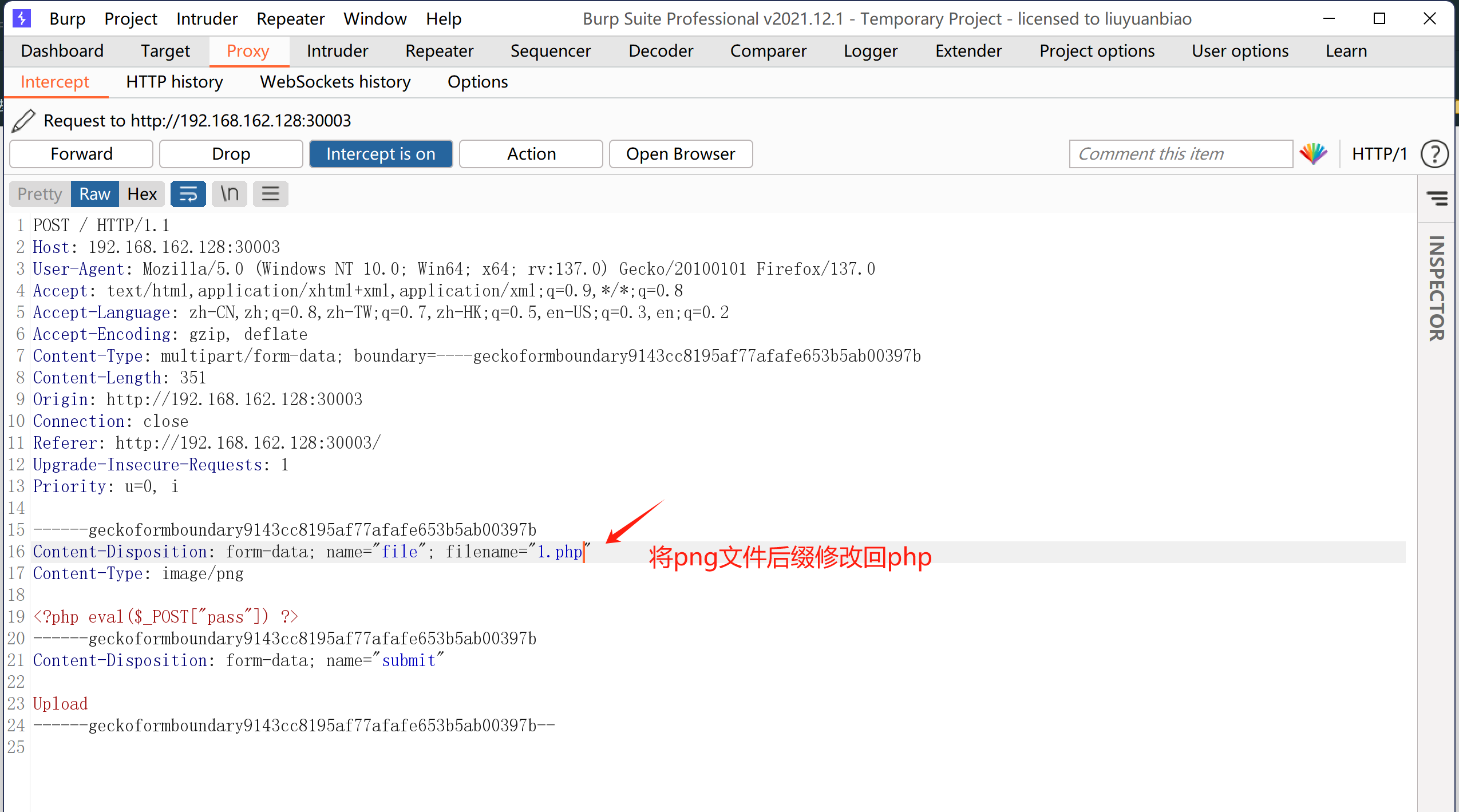Screen dimensions: 1459x812
Task: Open the rainbow highlight color picker
Action: point(1313,153)
